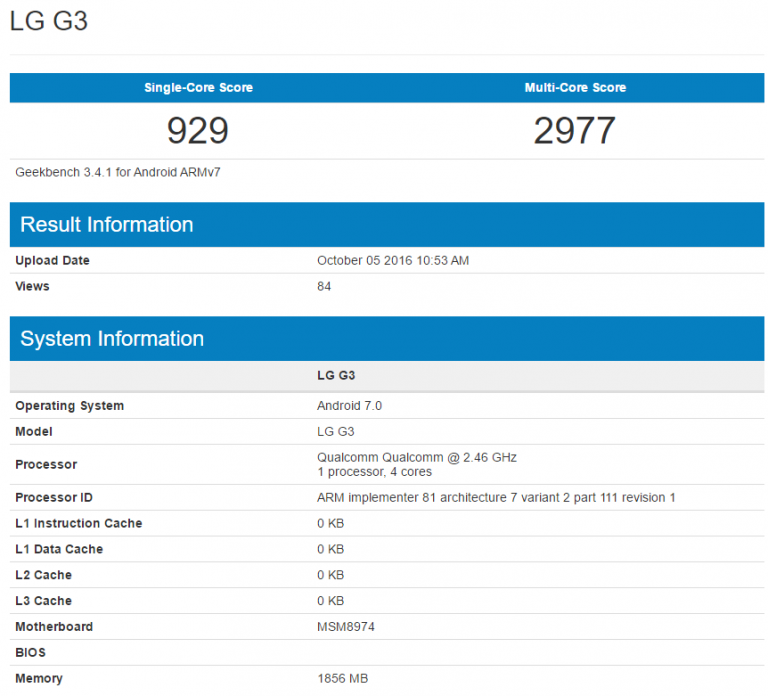This screenshot has height=696, width=768.
Task: Click the L1 Data Cache label
Action: (x=59, y=550)
